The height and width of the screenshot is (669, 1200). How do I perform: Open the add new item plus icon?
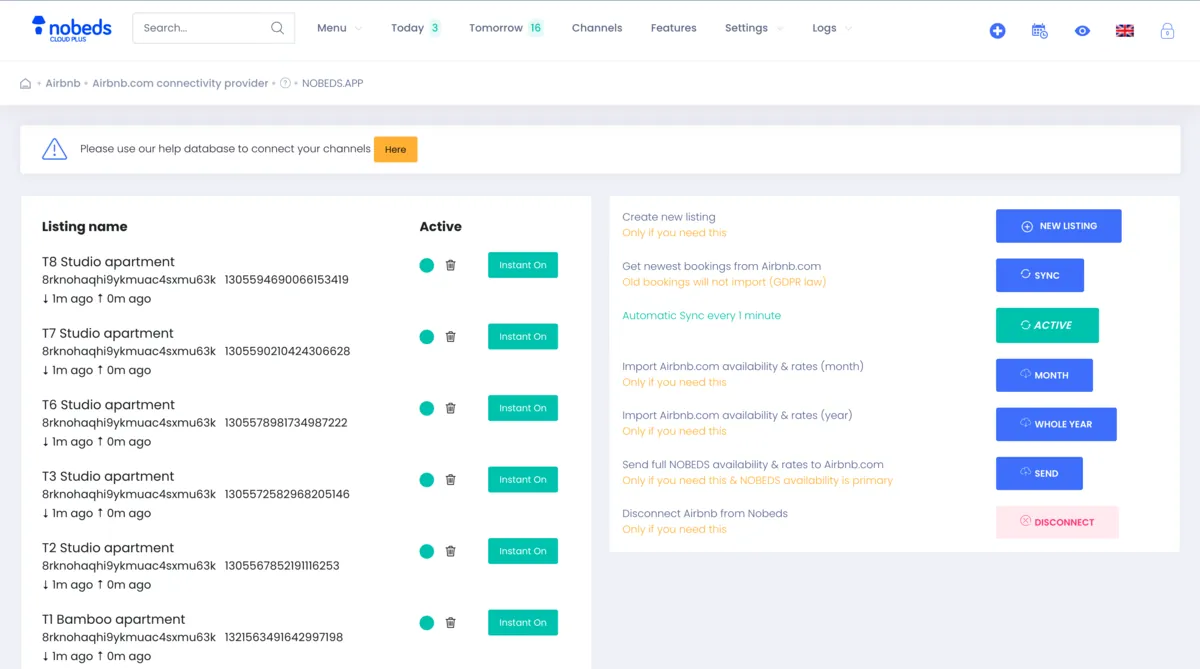coord(997,30)
